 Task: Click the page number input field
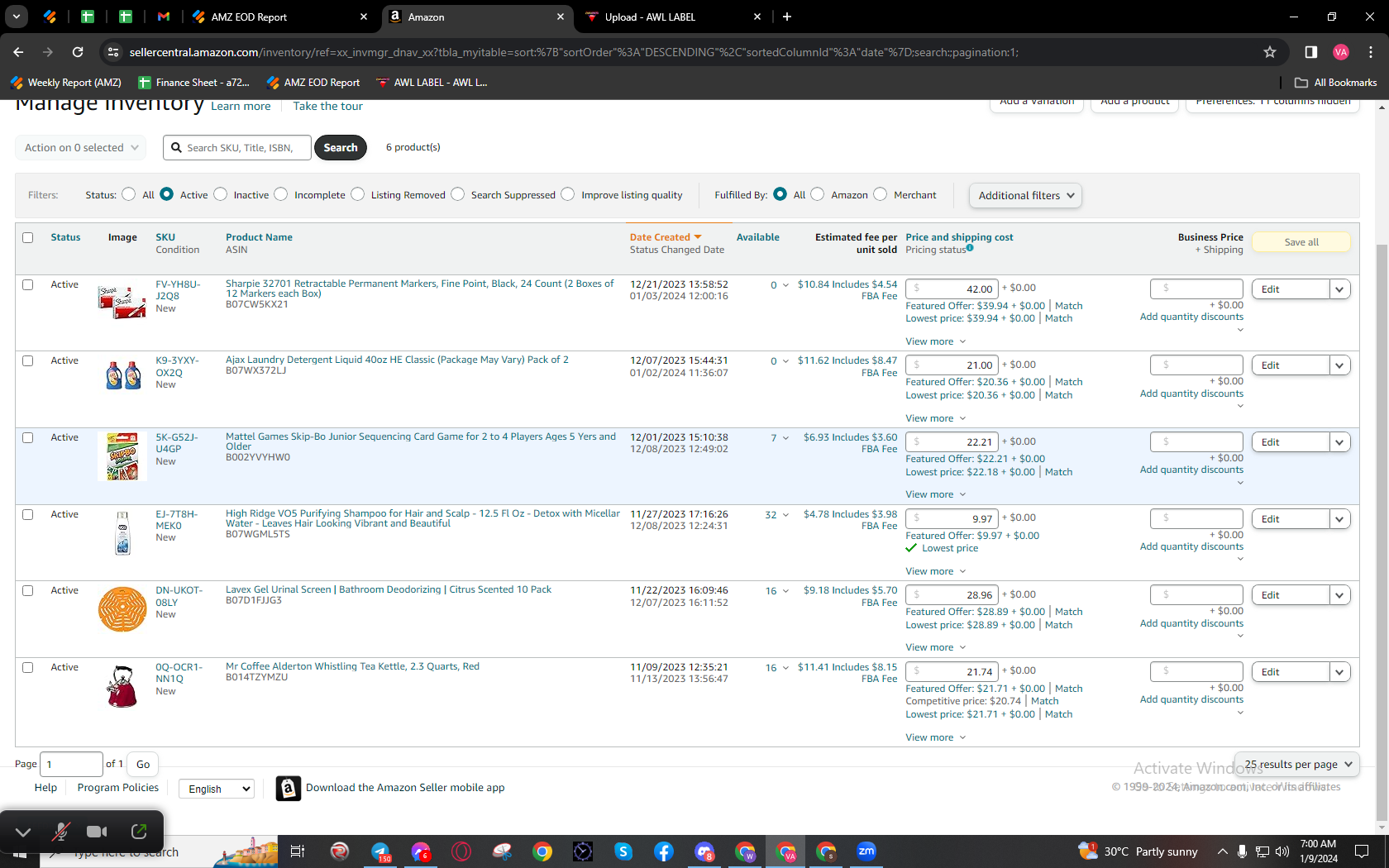pos(72,765)
